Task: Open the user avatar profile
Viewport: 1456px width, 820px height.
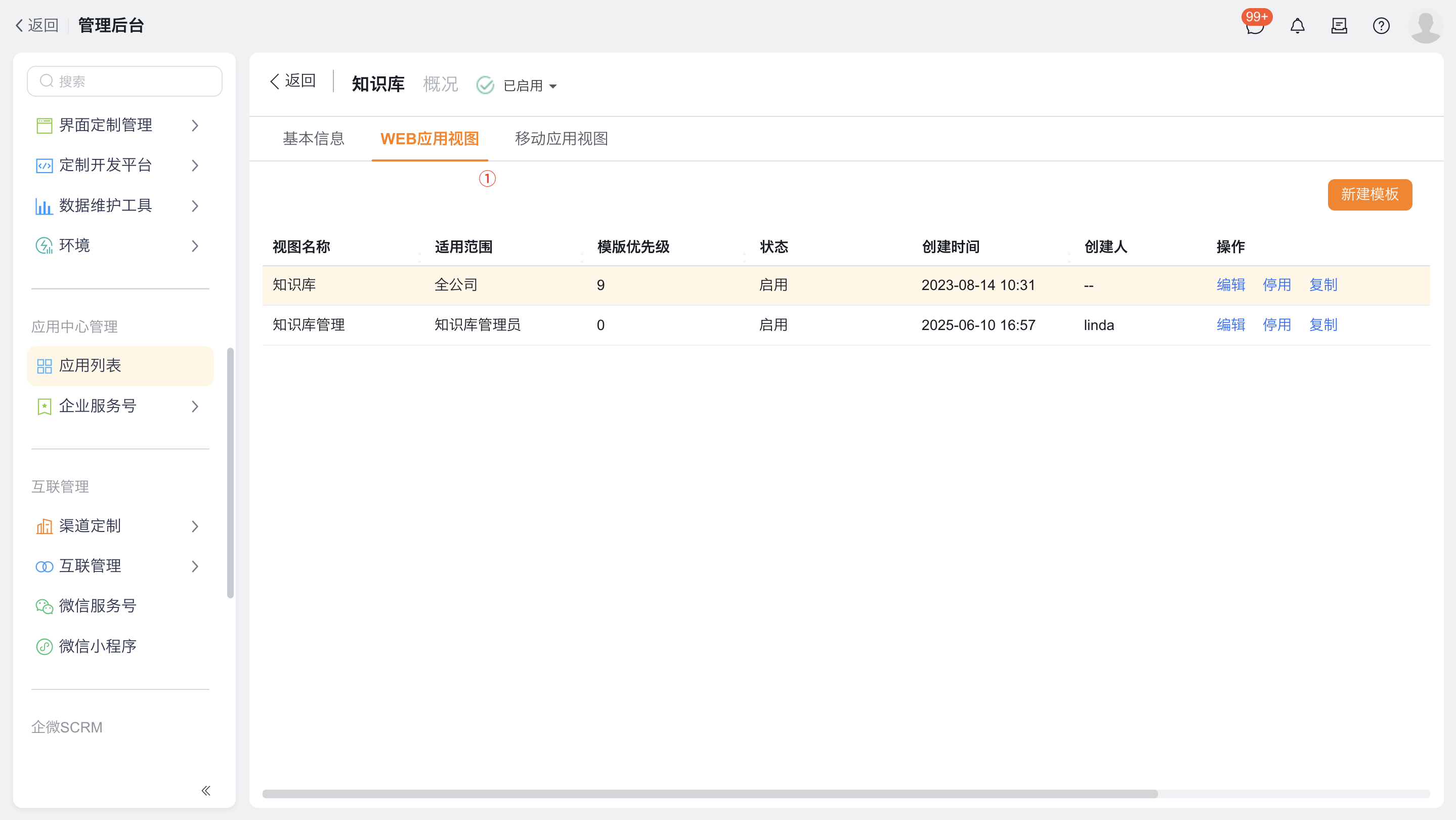Action: click(x=1425, y=26)
